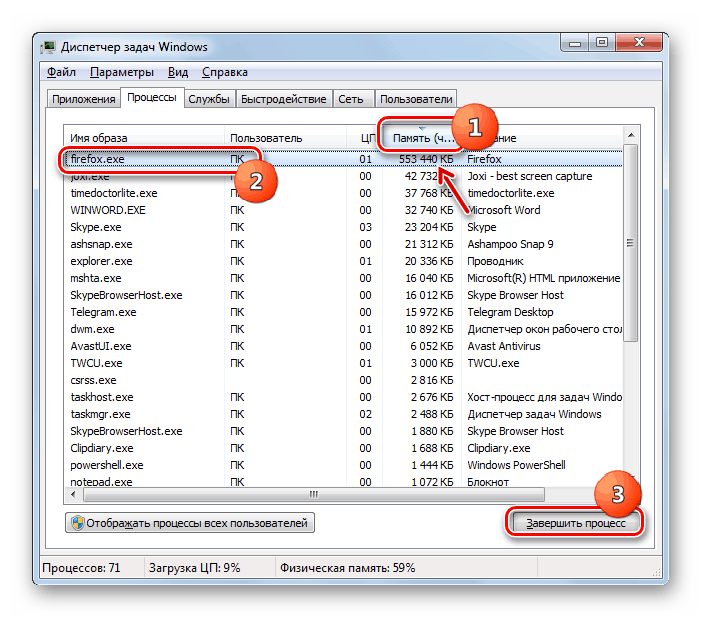Select the dwm.exe process

tap(343, 330)
